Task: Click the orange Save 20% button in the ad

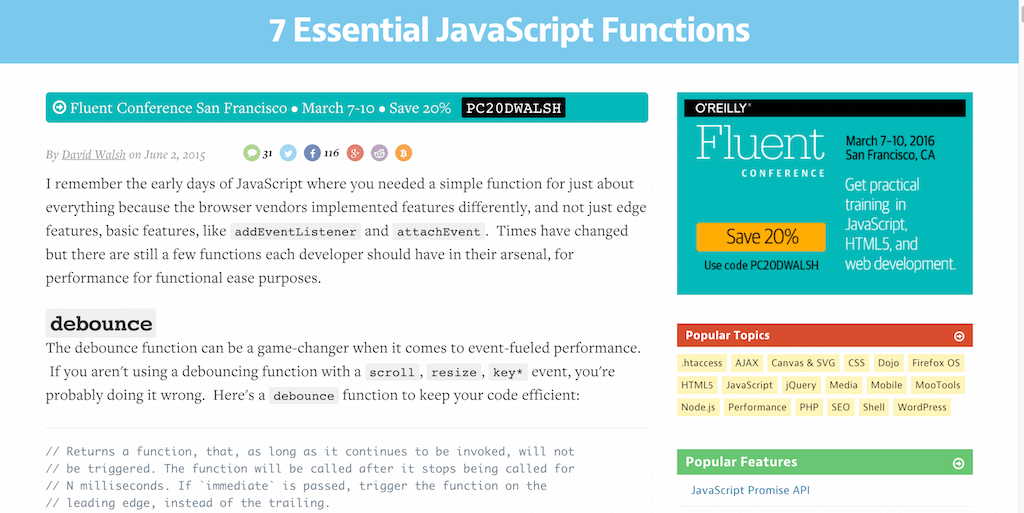Action: coord(761,237)
